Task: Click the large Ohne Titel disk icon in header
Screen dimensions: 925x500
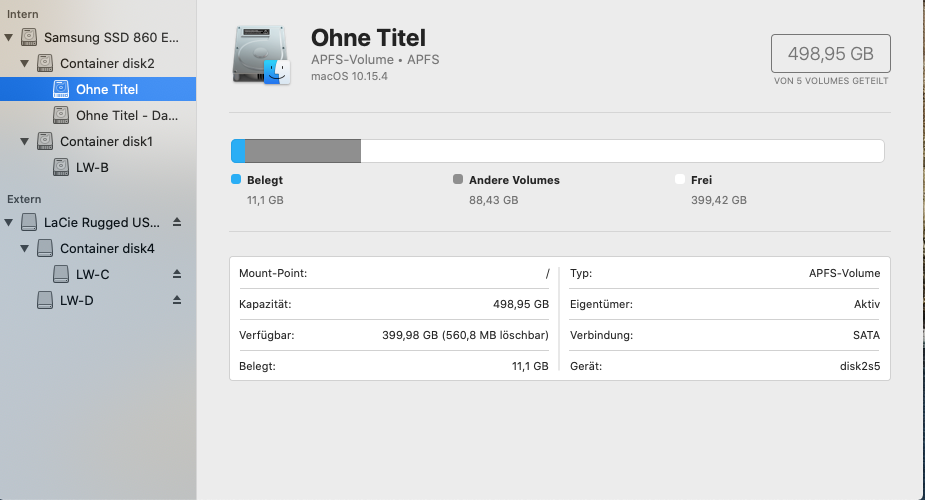Action: pyautogui.click(x=260, y=56)
